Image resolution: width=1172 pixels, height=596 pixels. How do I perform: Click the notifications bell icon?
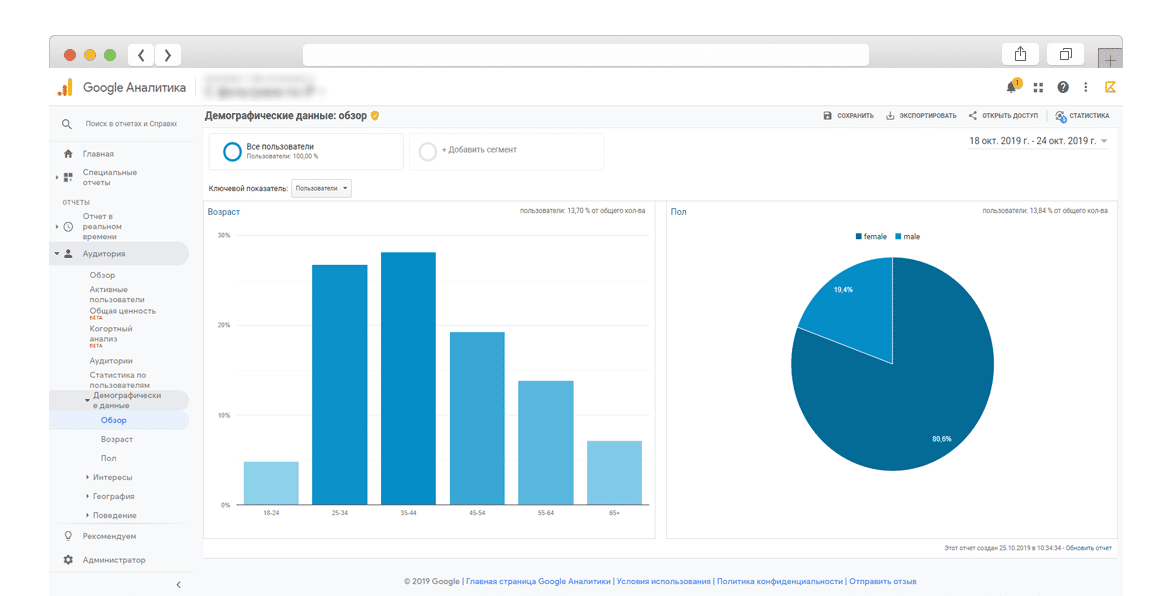1011,88
